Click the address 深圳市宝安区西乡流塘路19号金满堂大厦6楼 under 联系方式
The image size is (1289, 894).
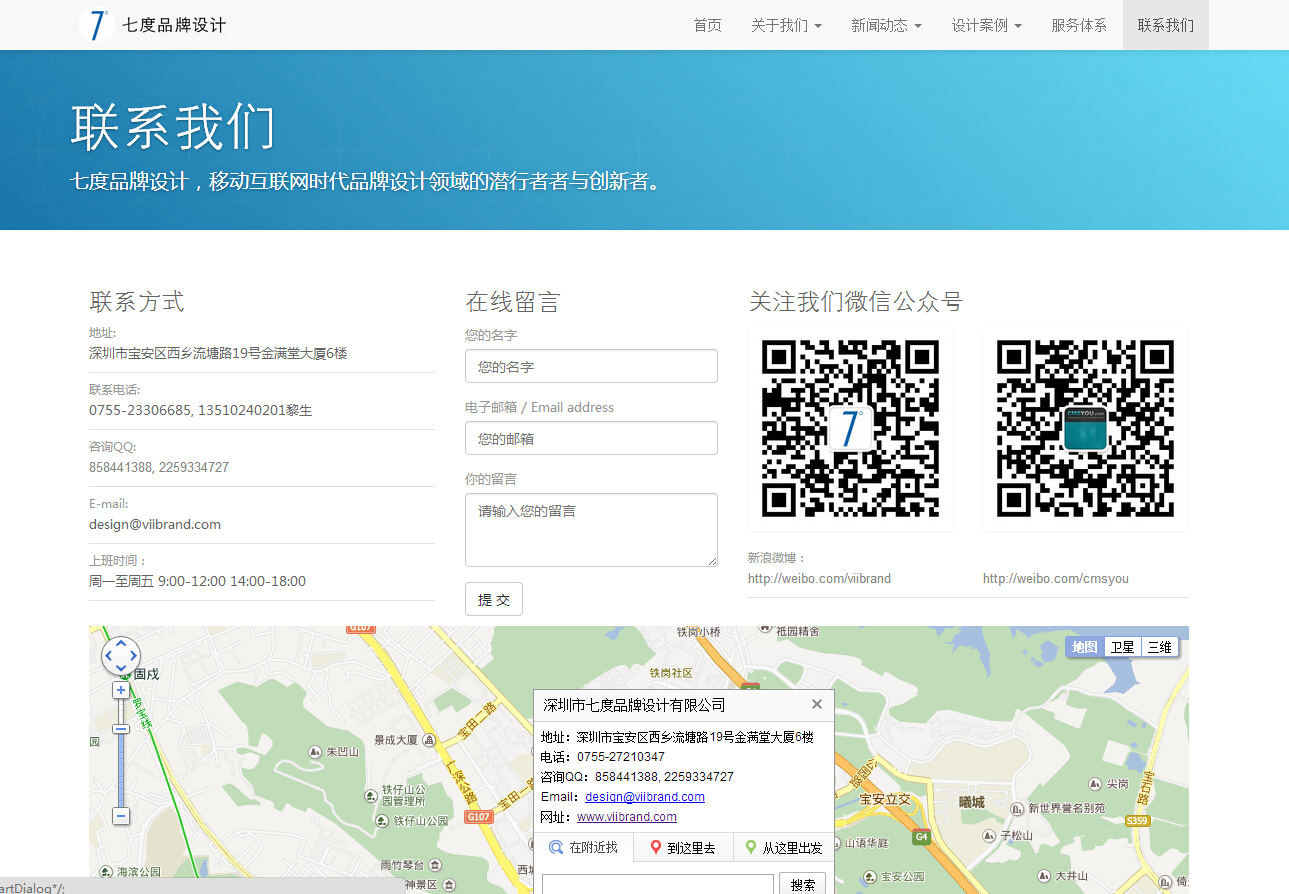point(218,353)
